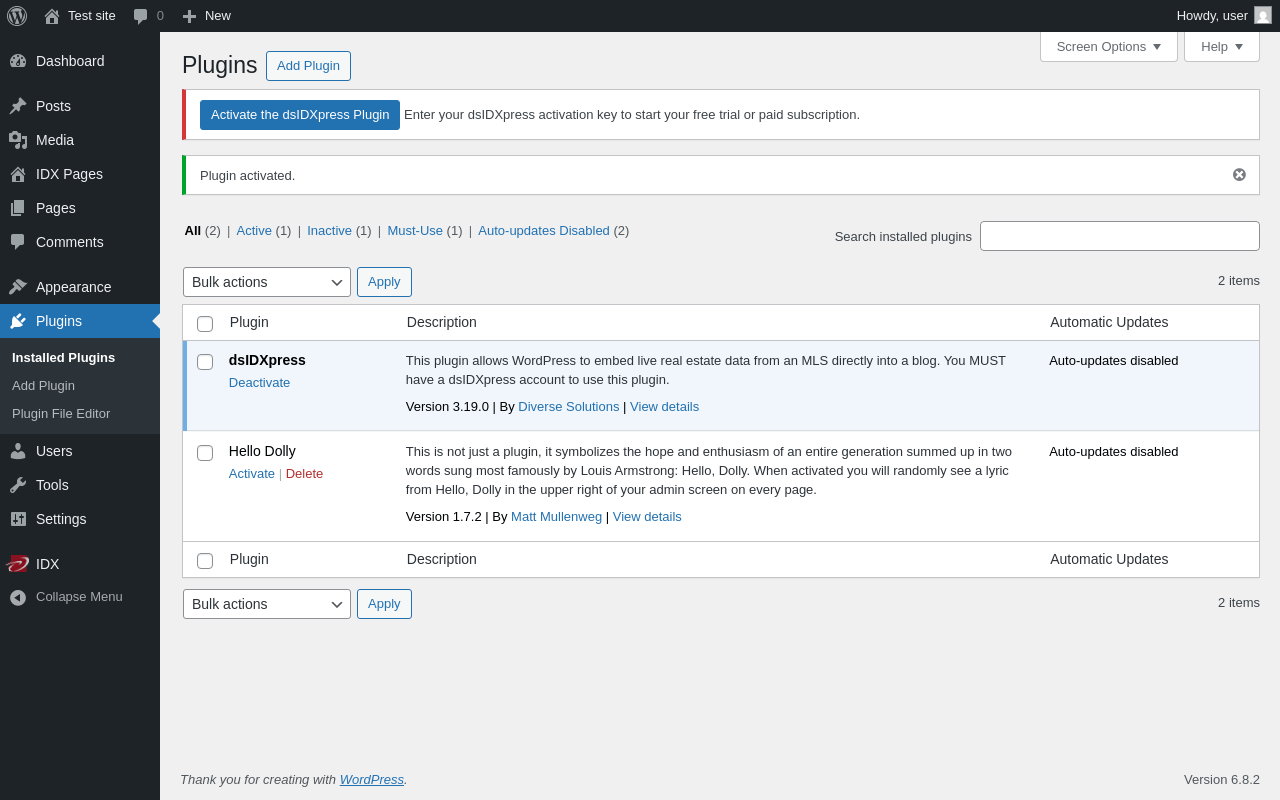Click the Howdy, user account text

pos(1212,16)
